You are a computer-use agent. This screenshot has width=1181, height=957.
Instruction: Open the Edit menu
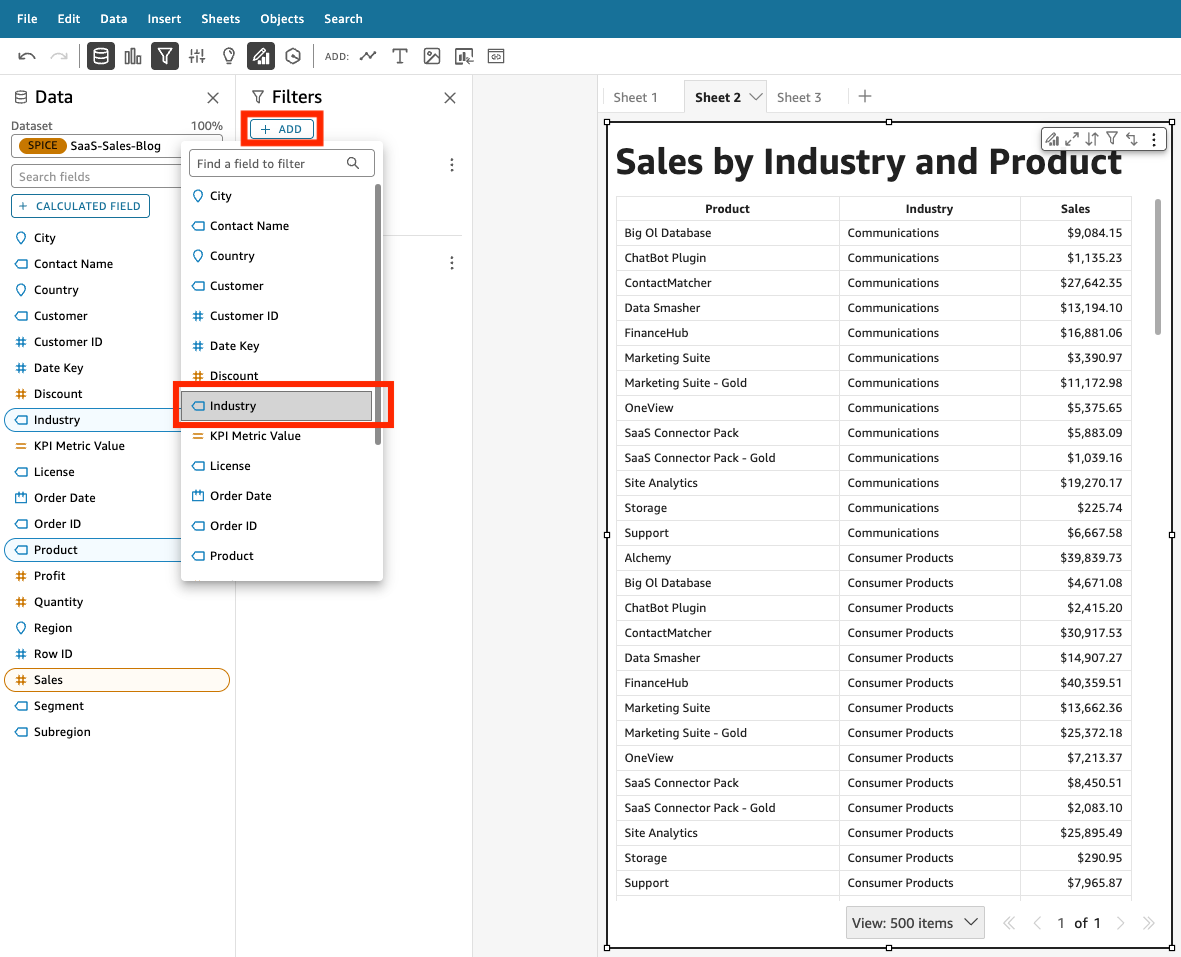tap(69, 19)
